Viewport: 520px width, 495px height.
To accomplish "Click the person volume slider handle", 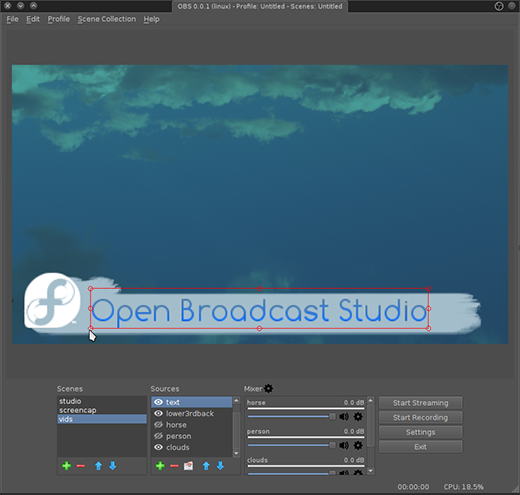I will [x=332, y=445].
